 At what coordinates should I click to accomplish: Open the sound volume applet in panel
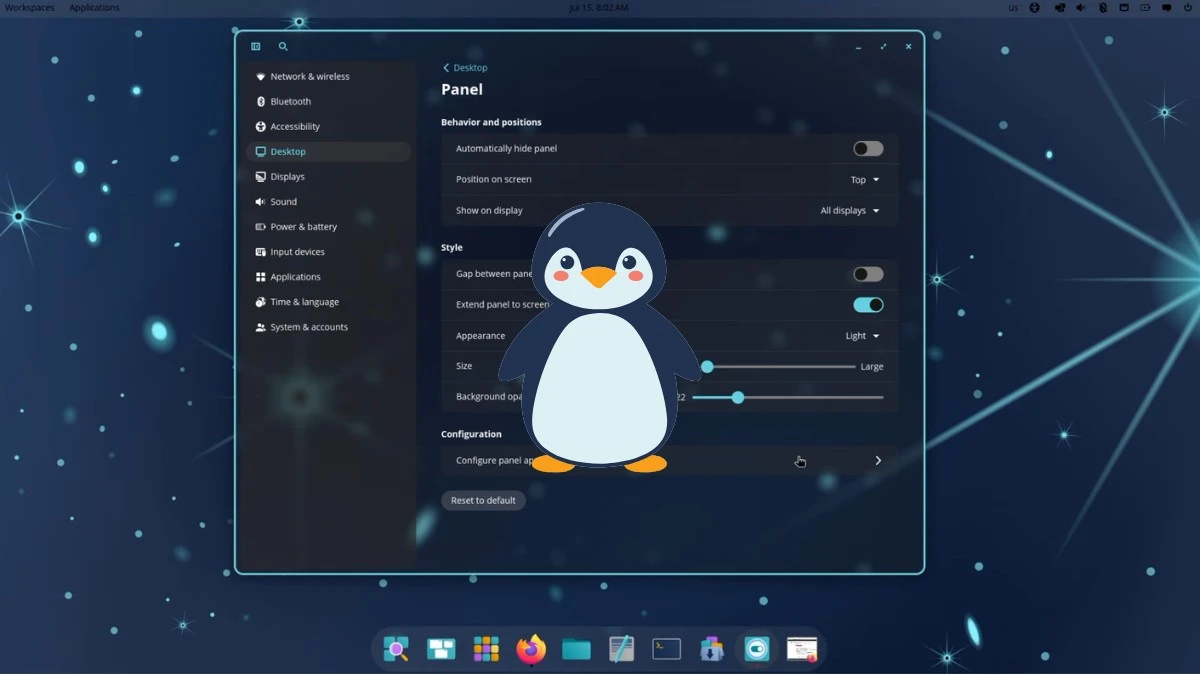coord(1080,7)
